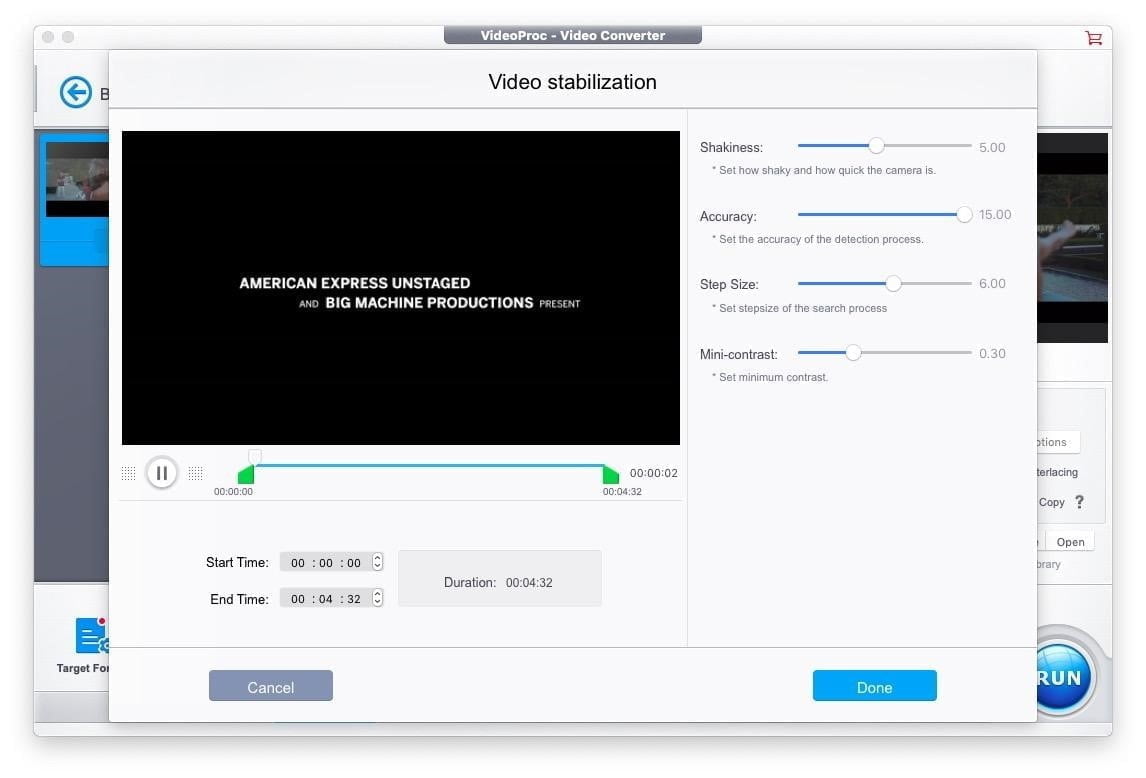This screenshot has width=1146, height=778.
Task: Click the green trim start marker
Action: coord(245,475)
